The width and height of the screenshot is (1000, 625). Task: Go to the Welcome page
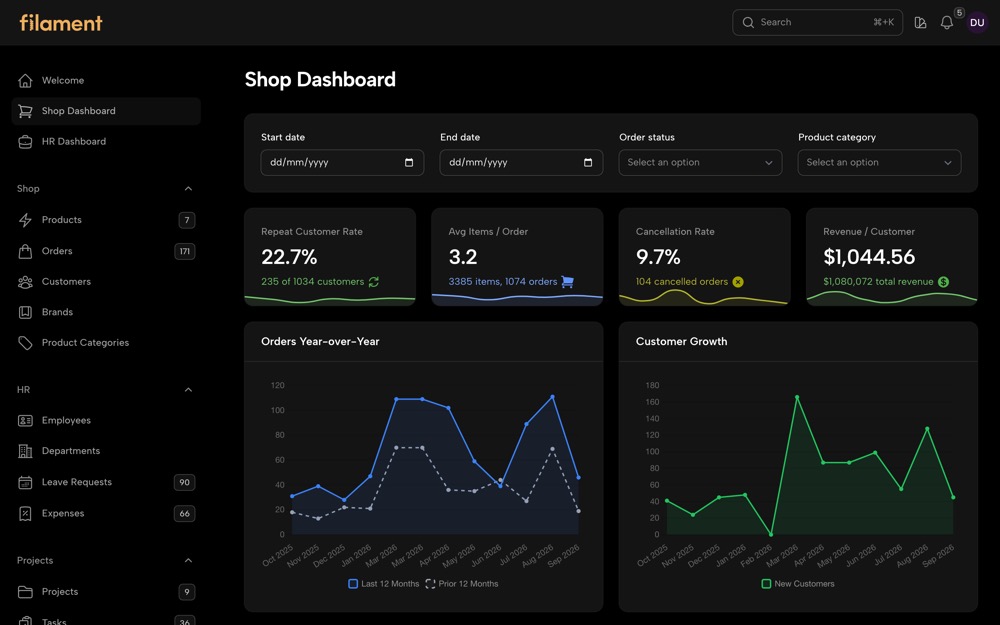point(106,80)
